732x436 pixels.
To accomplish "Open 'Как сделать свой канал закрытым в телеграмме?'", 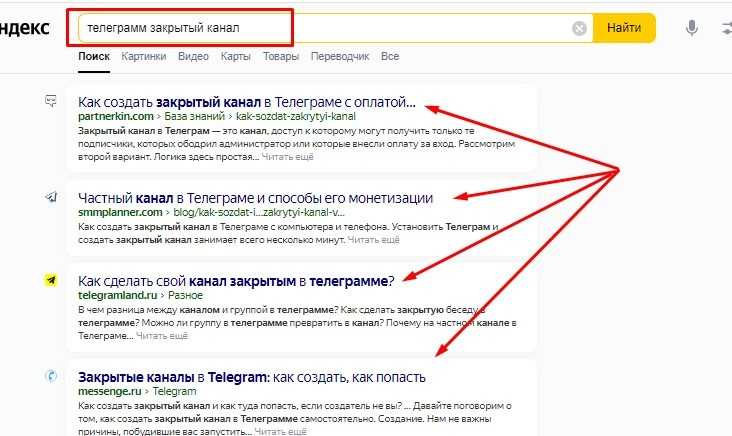I will 236,281.
